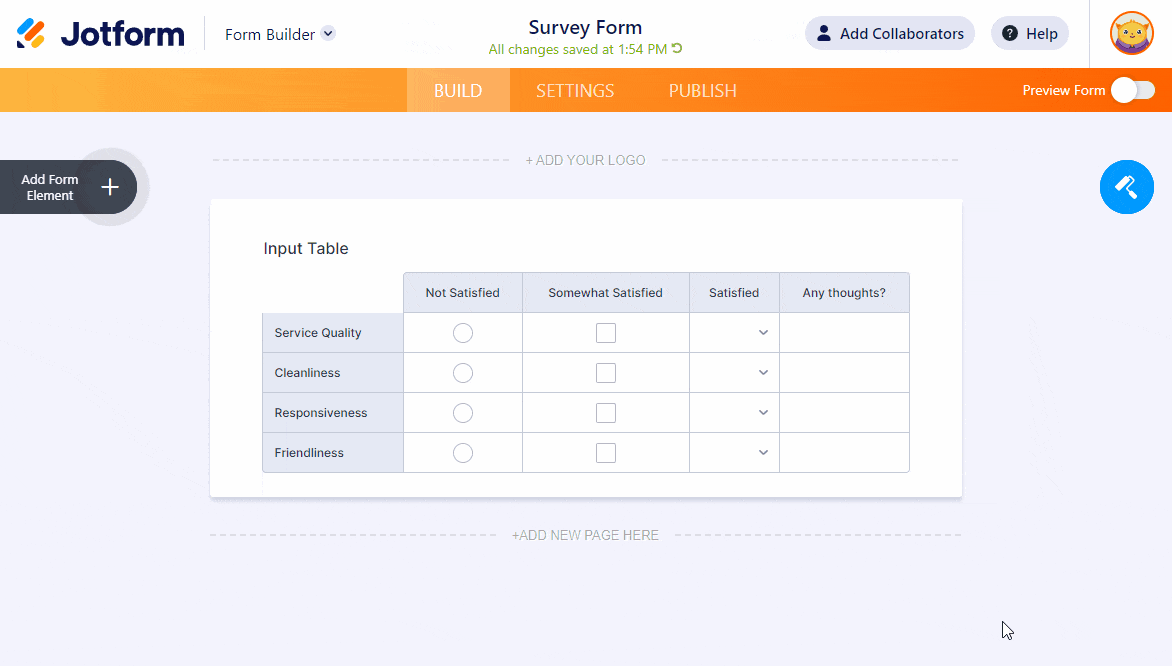Click the Help question mark icon
The image size is (1172, 666).
1010,34
